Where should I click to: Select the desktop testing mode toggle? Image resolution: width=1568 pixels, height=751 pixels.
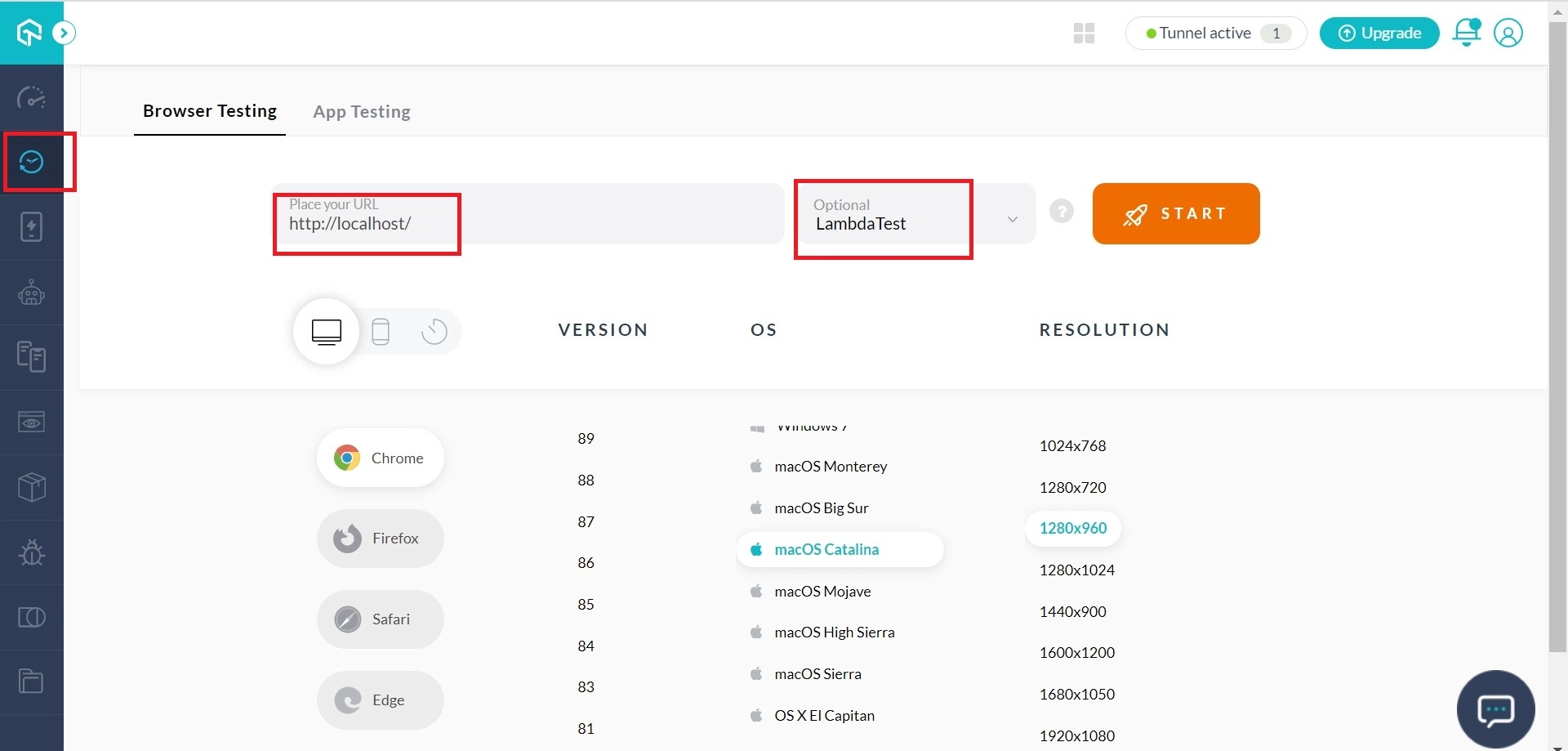(326, 331)
